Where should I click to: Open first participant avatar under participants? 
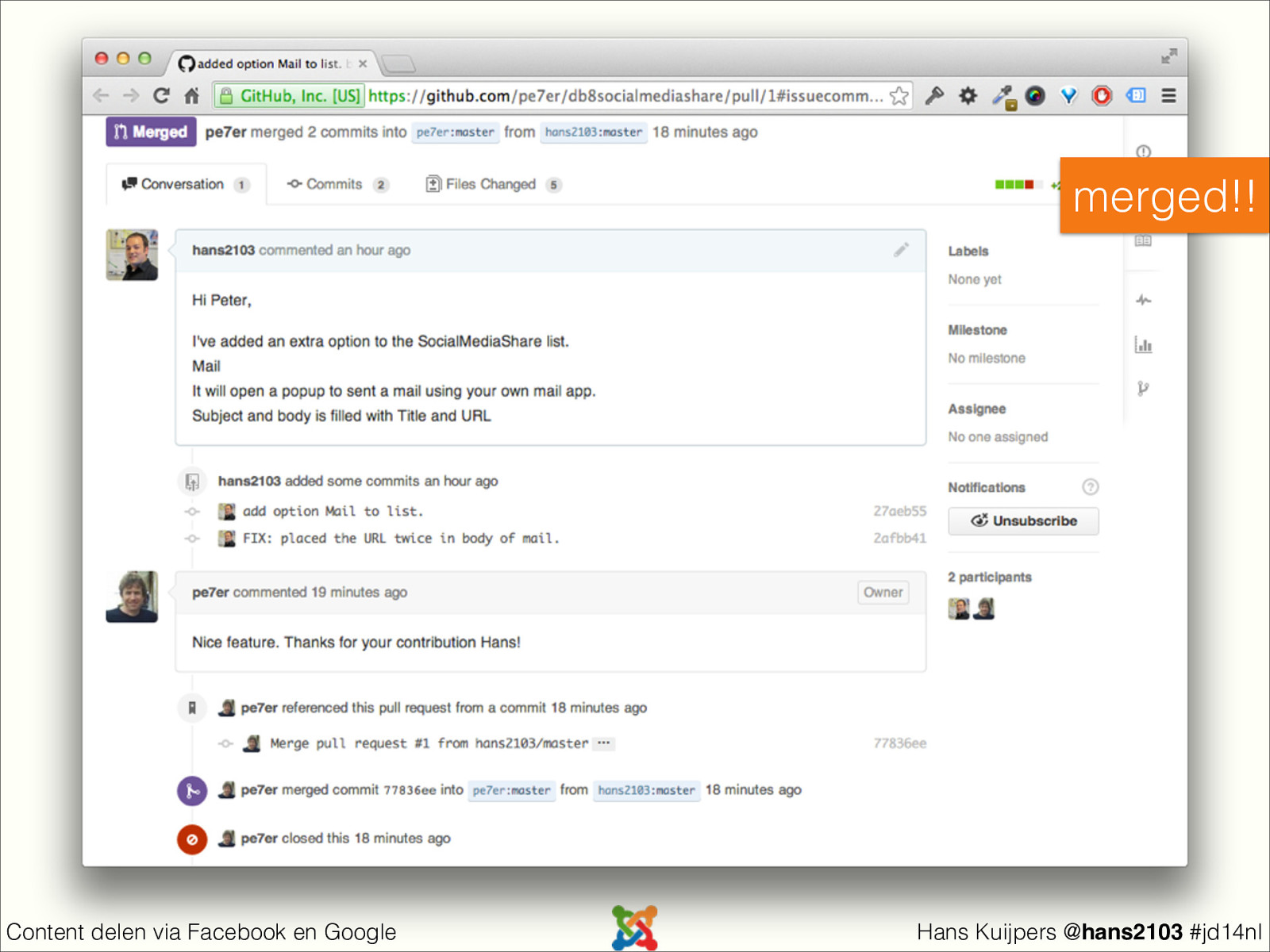[959, 608]
